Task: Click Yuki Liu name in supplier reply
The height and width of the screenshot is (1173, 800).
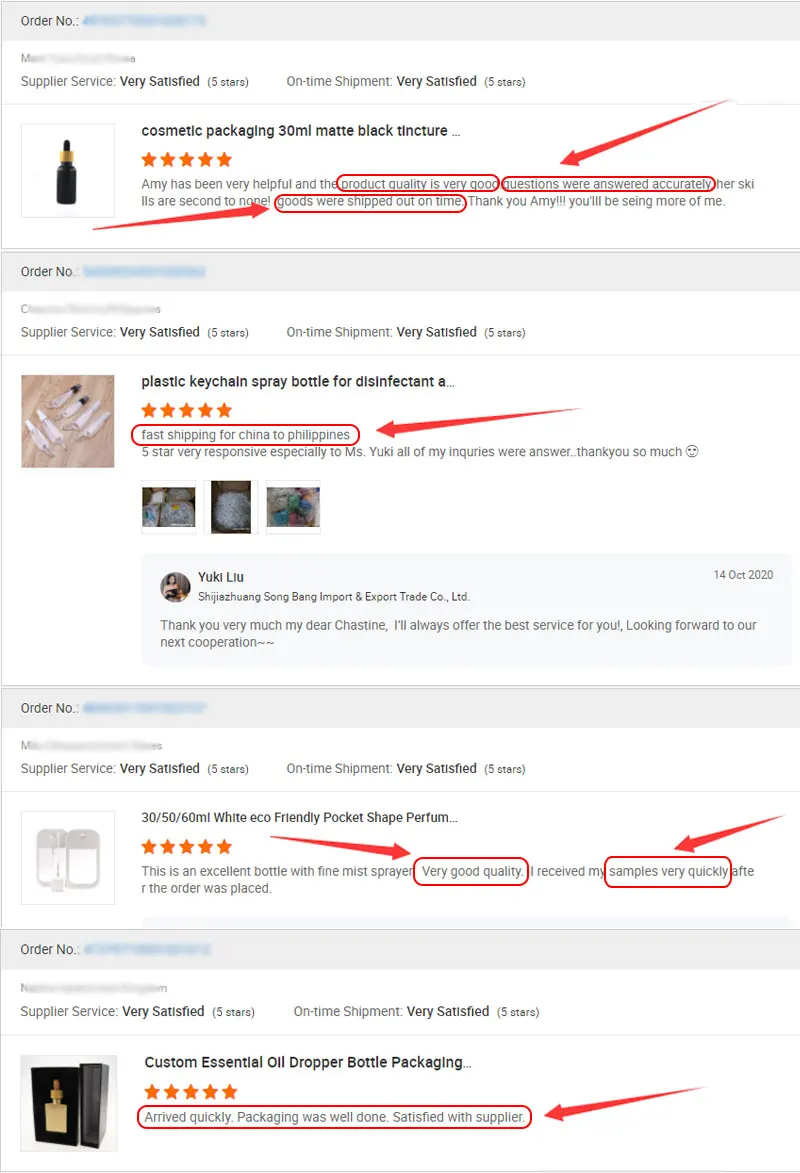Action: [x=221, y=577]
